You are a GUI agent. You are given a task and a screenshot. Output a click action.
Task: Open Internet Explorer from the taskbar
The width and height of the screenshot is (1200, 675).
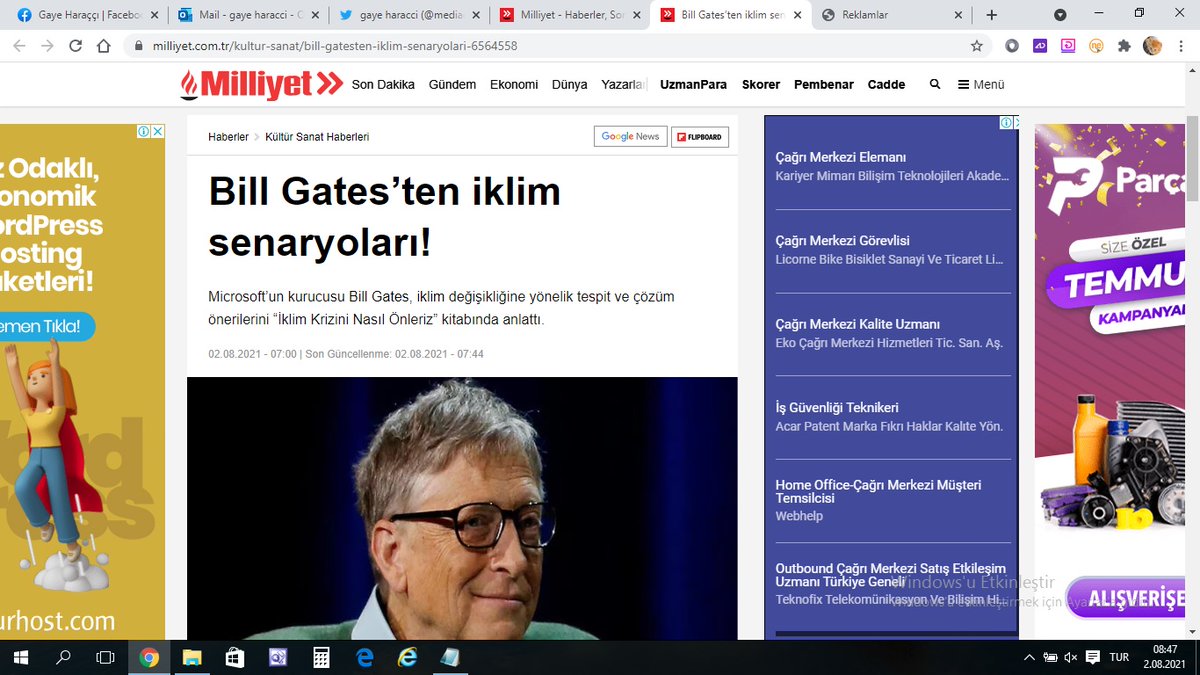pos(408,657)
